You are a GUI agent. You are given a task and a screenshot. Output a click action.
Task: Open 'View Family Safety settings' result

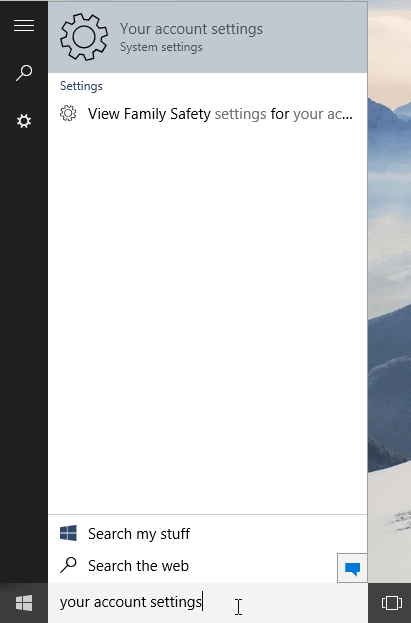[x=207, y=114]
